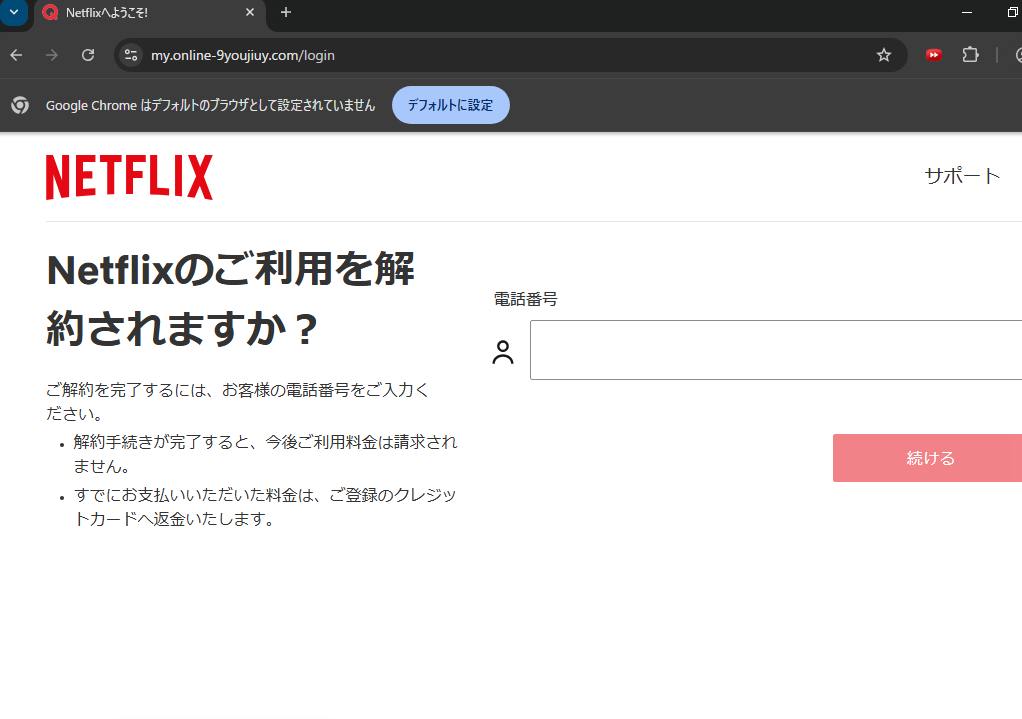Click the すでにお支払いいただいた料金は bullet text
The height and width of the screenshot is (719, 1022).
pyautogui.click(x=265, y=506)
